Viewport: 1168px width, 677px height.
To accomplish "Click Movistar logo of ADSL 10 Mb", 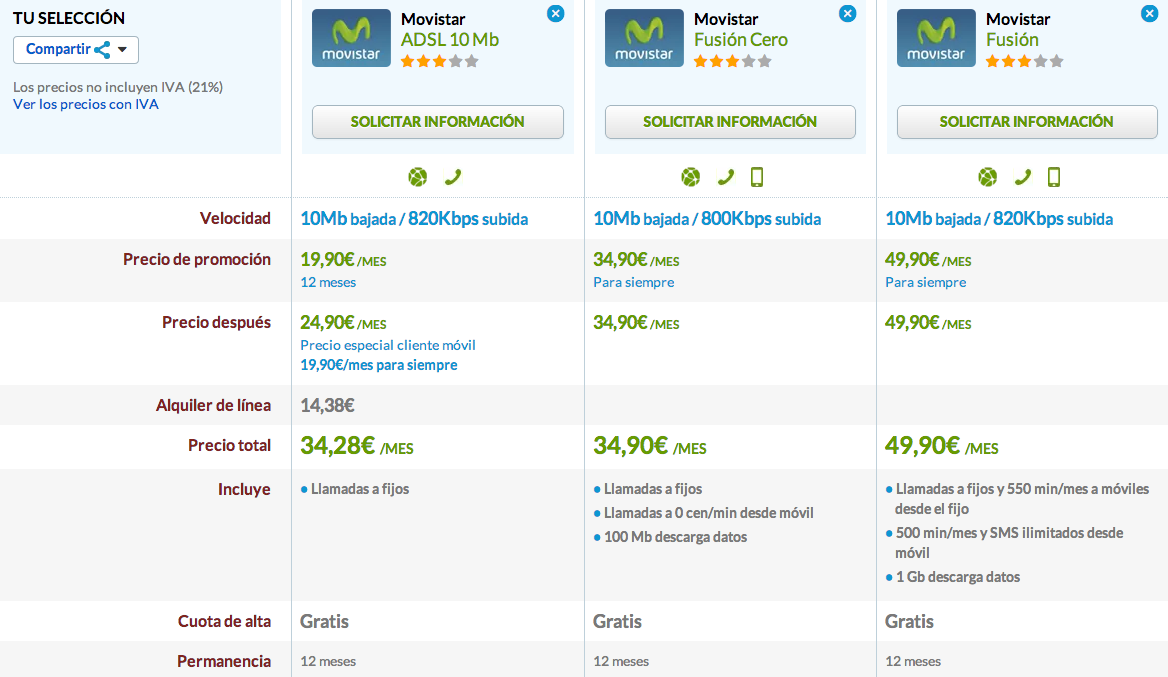I will pyautogui.click(x=351, y=38).
